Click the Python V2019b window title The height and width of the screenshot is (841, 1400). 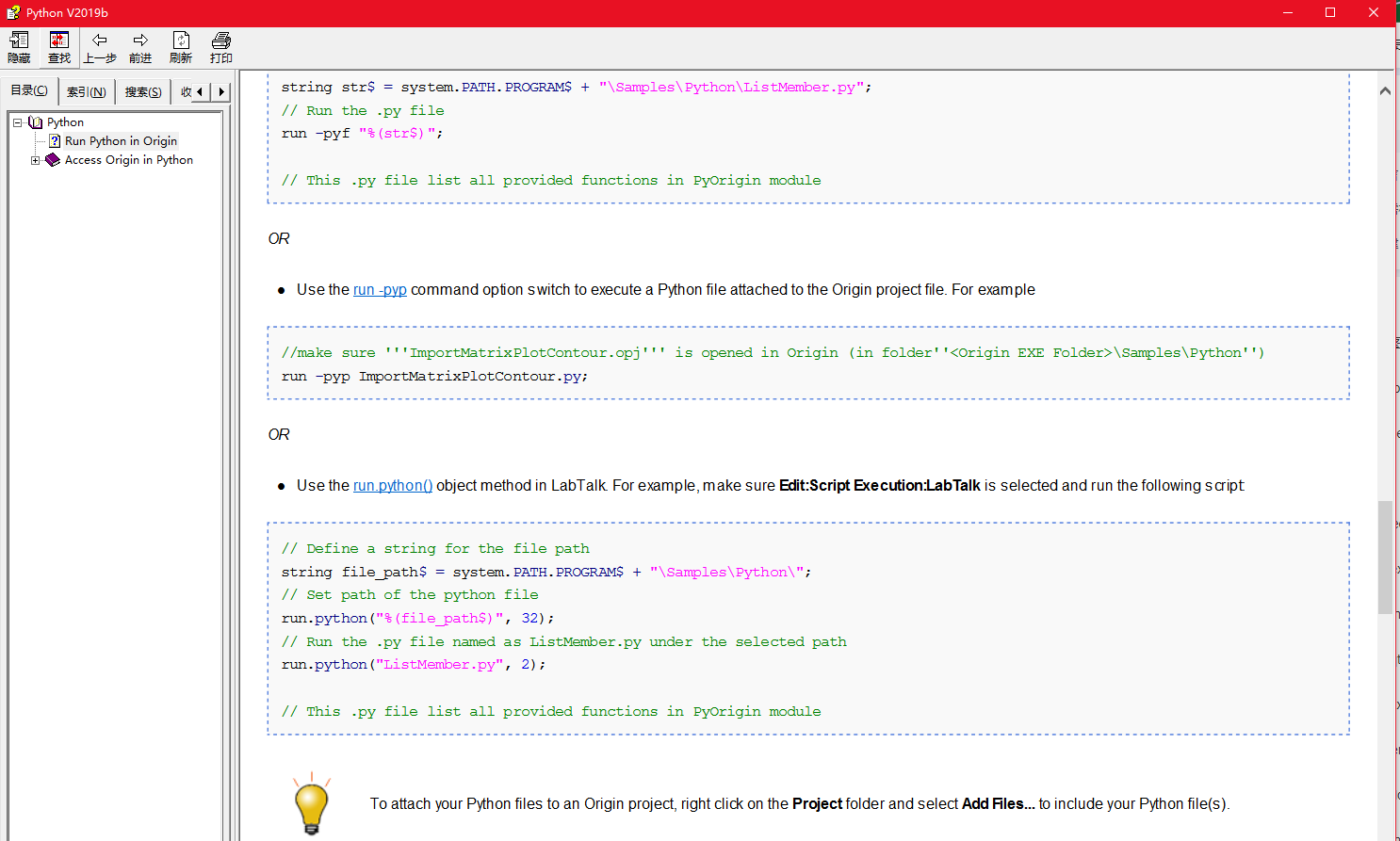[x=67, y=13]
